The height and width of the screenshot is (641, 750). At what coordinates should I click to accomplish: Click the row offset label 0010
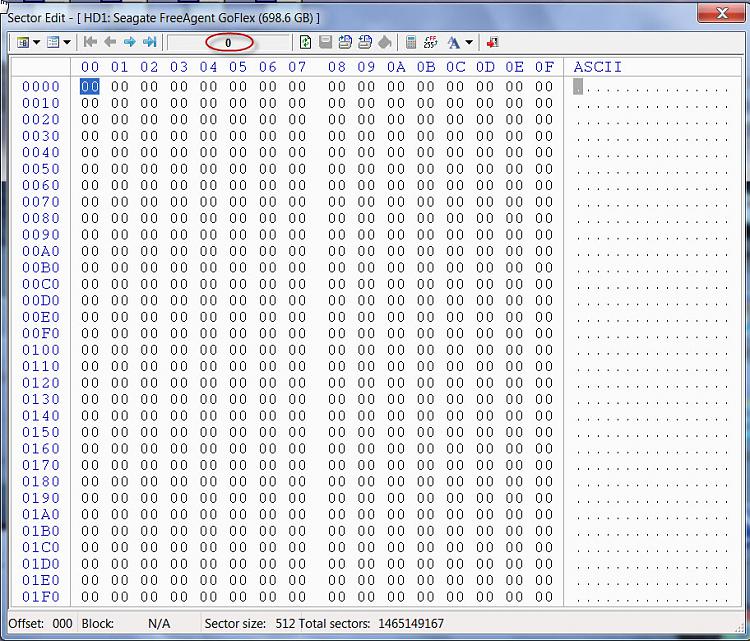pos(41,103)
